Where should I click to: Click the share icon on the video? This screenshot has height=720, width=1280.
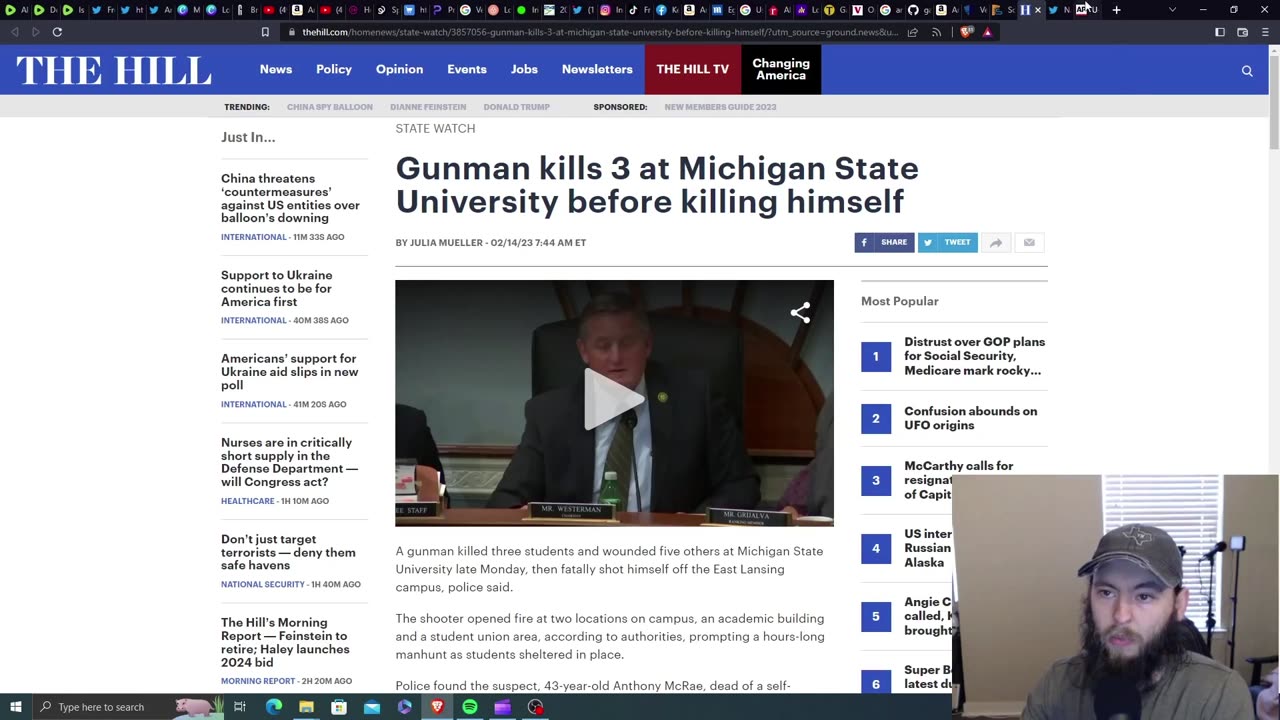[800, 313]
